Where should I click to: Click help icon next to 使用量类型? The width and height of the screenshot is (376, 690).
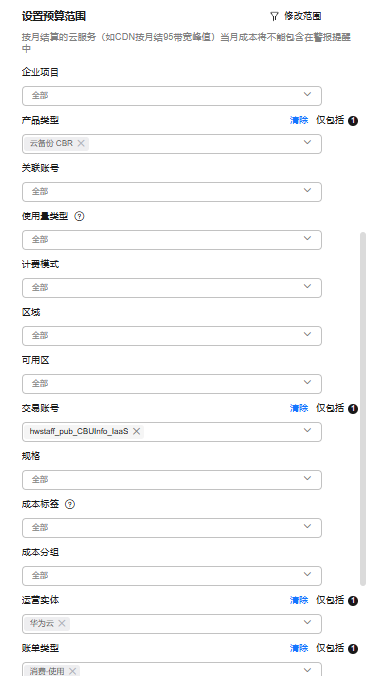tap(79, 217)
